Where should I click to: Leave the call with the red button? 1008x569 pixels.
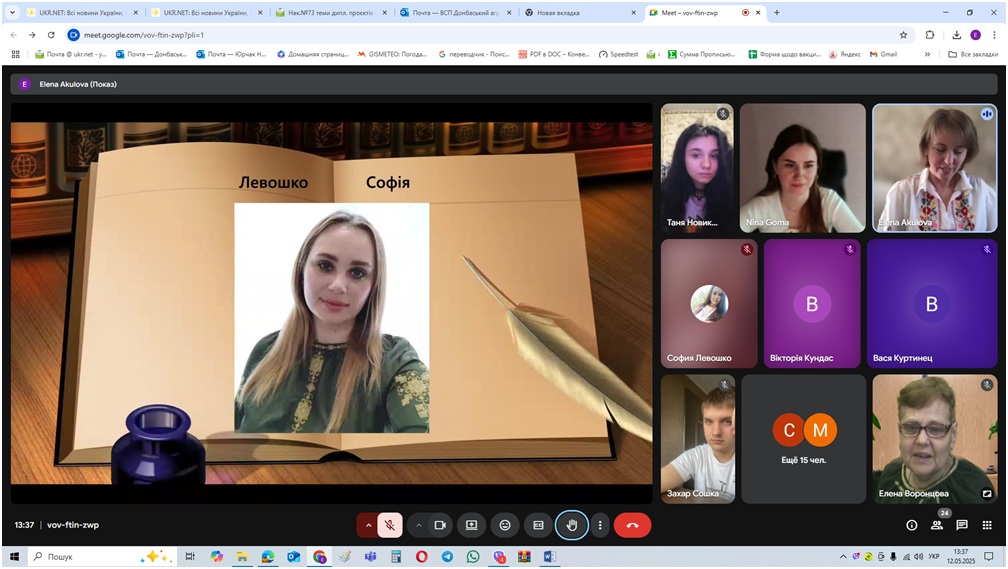tap(633, 525)
